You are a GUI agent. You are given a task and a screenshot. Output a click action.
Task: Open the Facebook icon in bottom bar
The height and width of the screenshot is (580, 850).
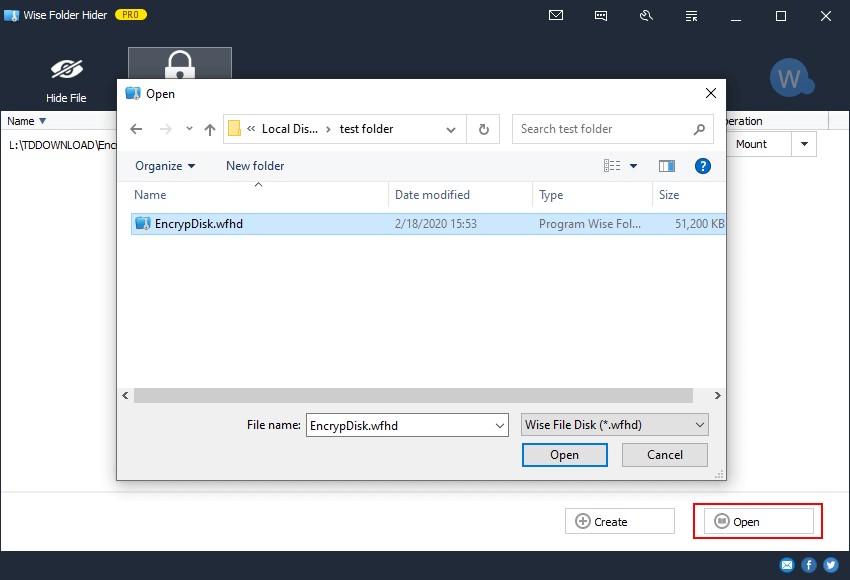[x=808, y=565]
